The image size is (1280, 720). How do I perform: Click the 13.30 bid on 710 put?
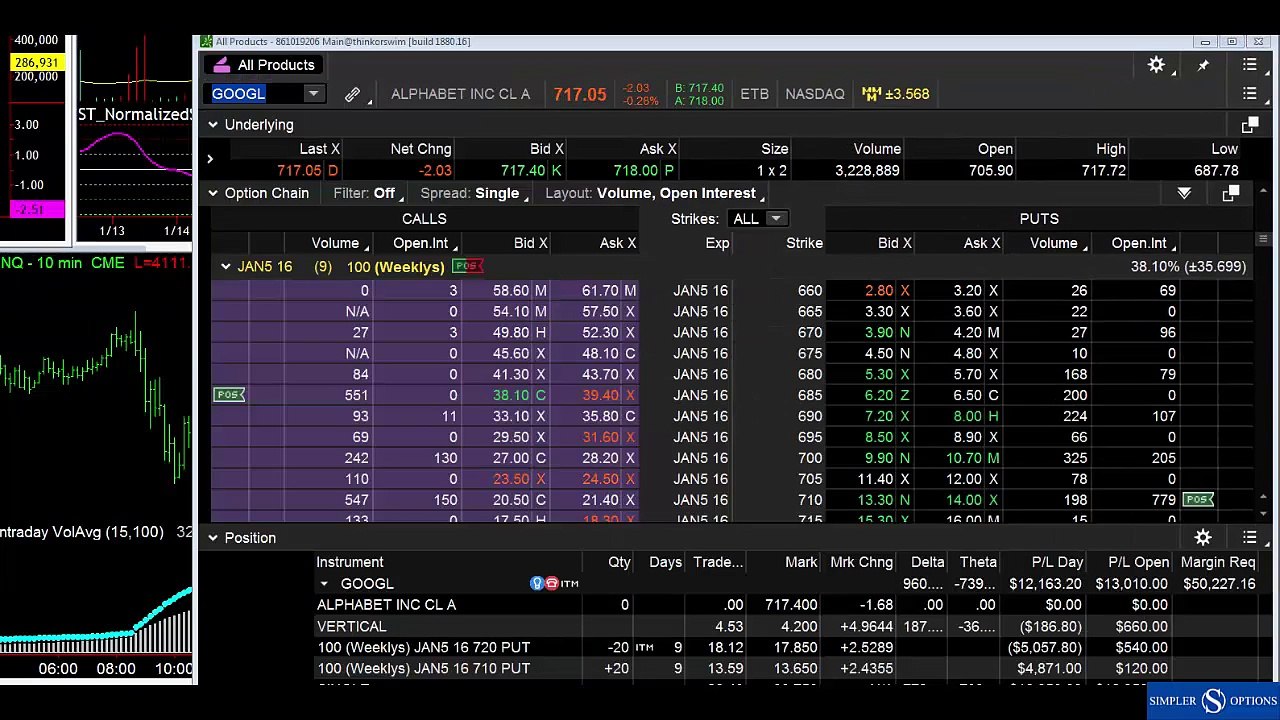coord(875,500)
